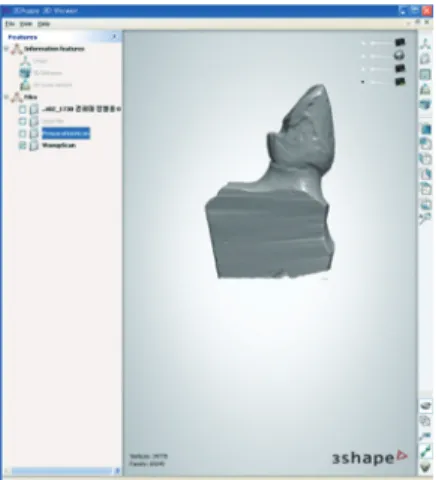
Task: Click the topmost black thumbnail in the viewport overlay
Action: click(x=400, y=42)
